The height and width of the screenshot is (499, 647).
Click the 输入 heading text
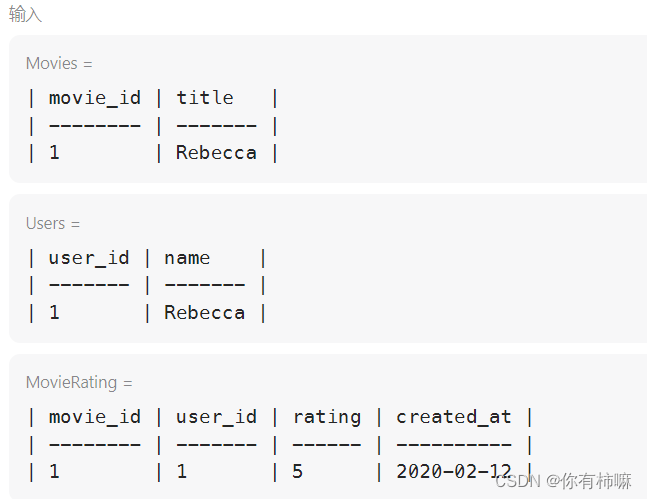click(25, 14)
